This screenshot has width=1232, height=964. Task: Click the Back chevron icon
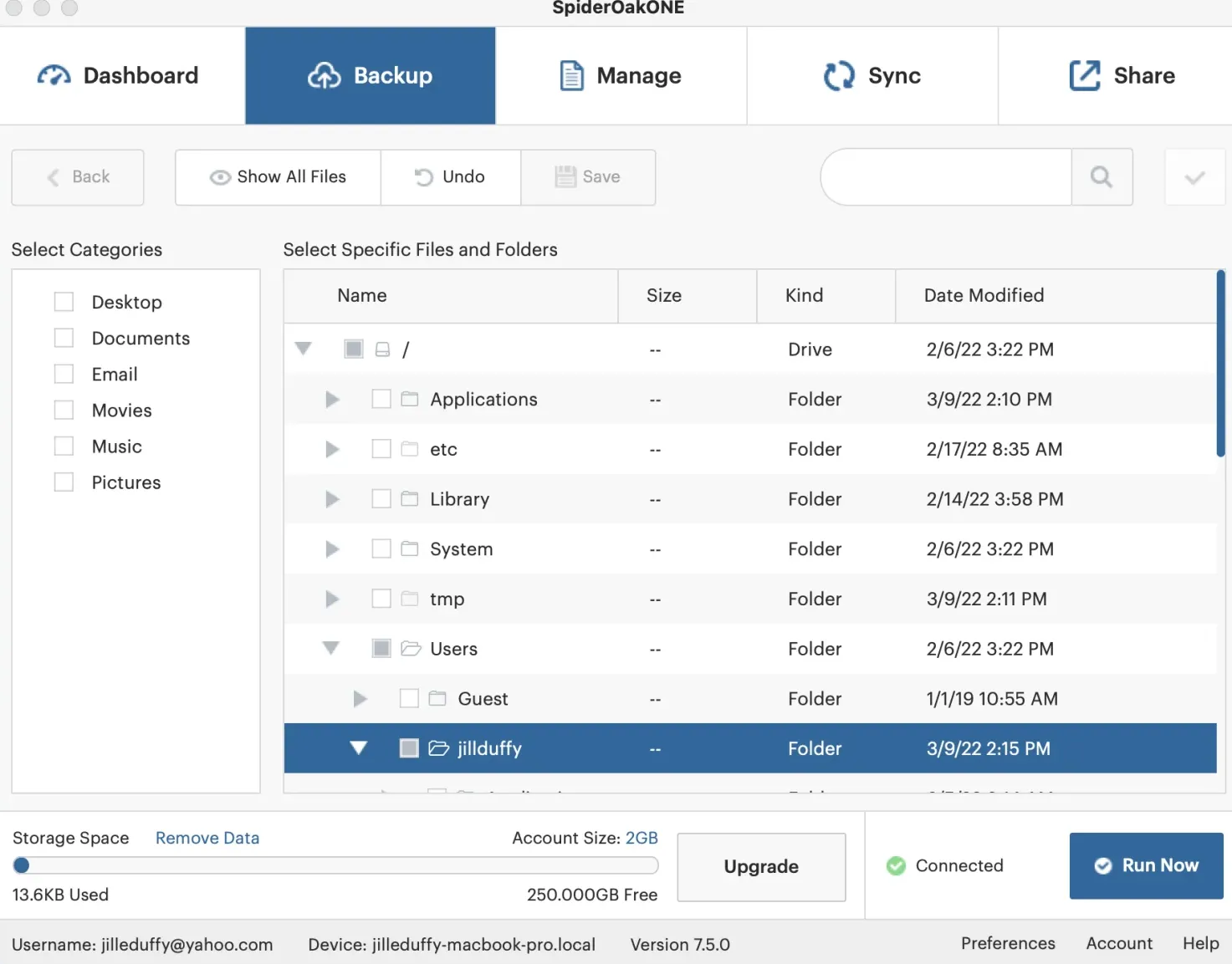coord(54,177)
